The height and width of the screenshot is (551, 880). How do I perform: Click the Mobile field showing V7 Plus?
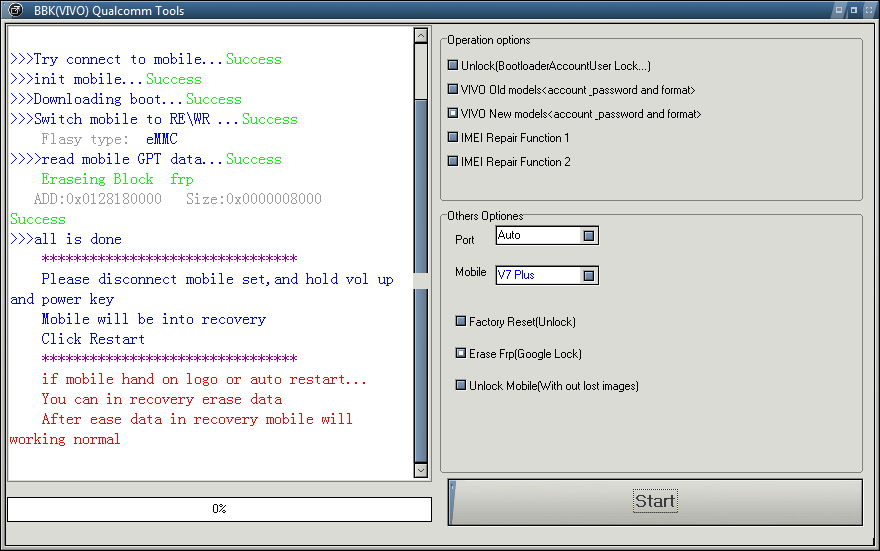(547, 276)
